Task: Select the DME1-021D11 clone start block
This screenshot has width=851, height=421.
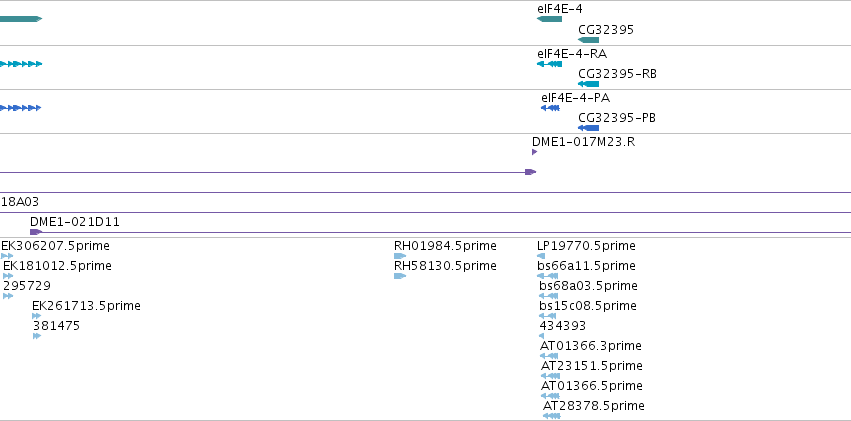Action: point(36,232)
